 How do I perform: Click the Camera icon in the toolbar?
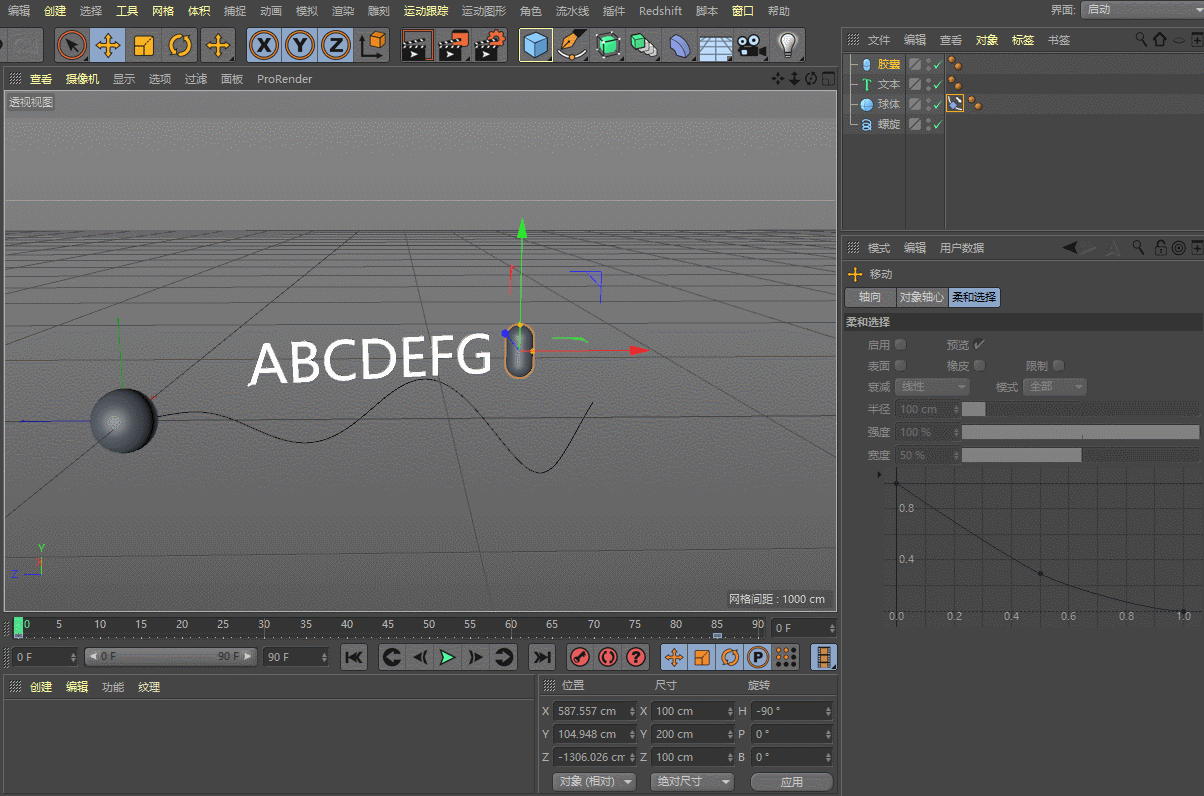[x=751, y=46]
